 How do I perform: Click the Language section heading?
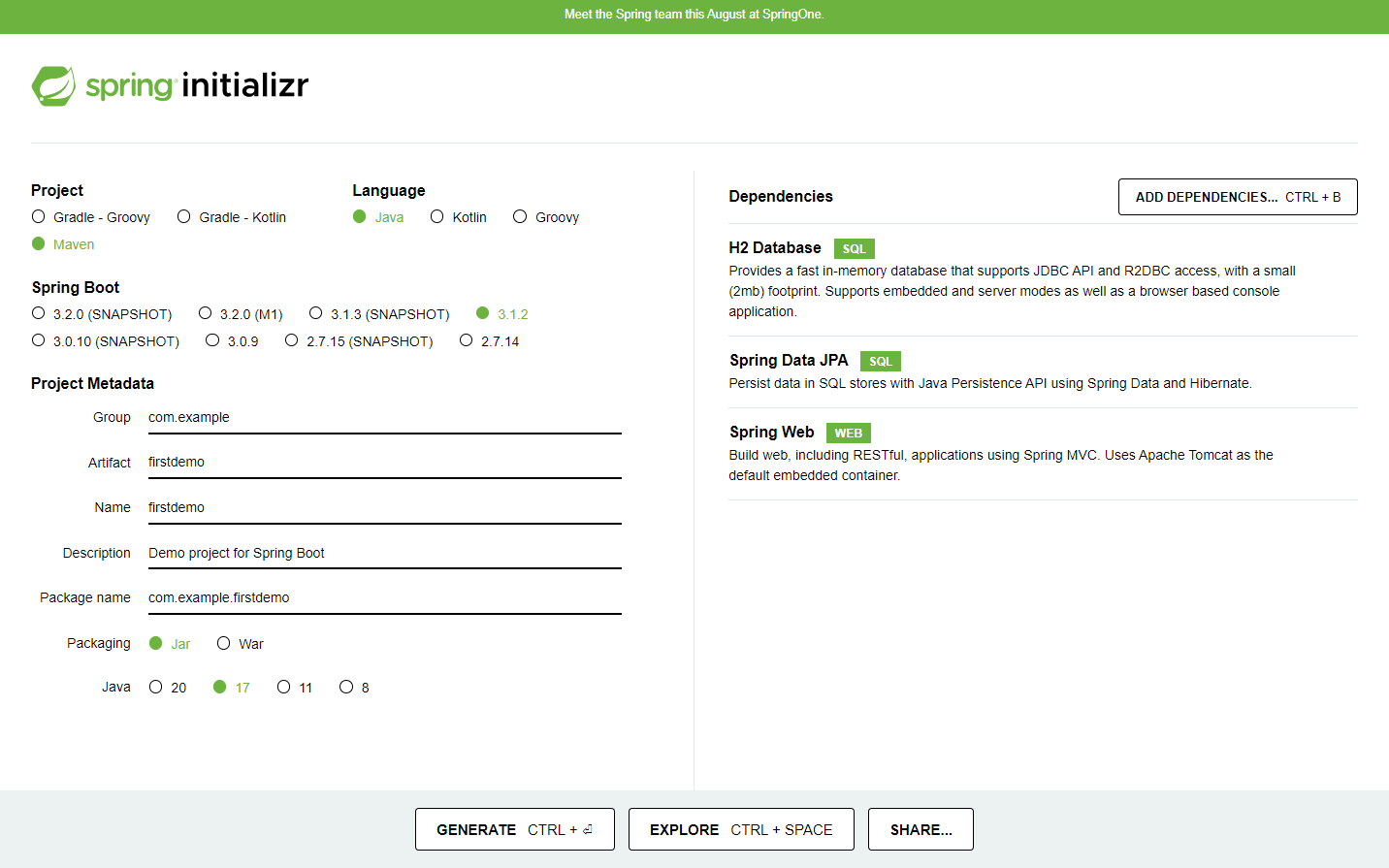(389, 191)
